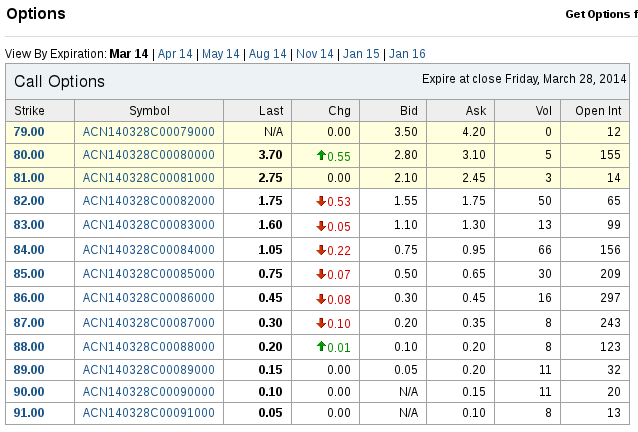The height and width of the screenshot is (432, 638).
Task: Open strike price 88.00 link
Action: [29, 347]
